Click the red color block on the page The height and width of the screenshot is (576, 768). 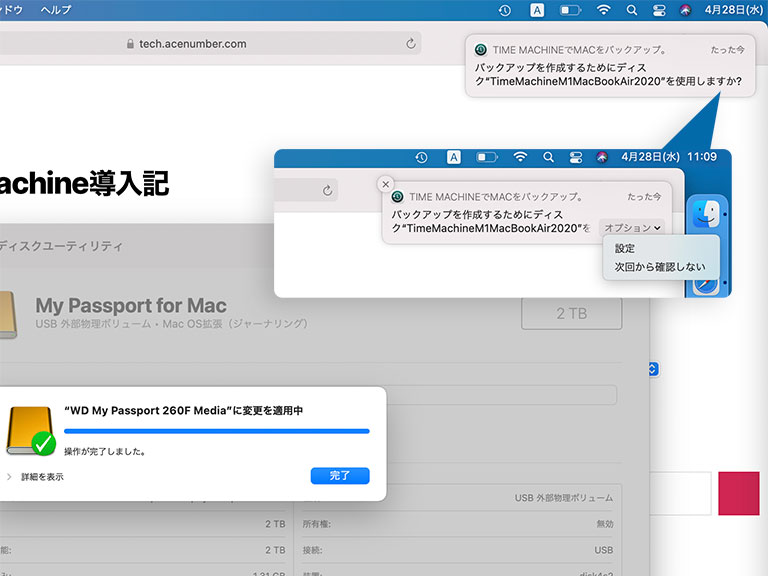739,493
